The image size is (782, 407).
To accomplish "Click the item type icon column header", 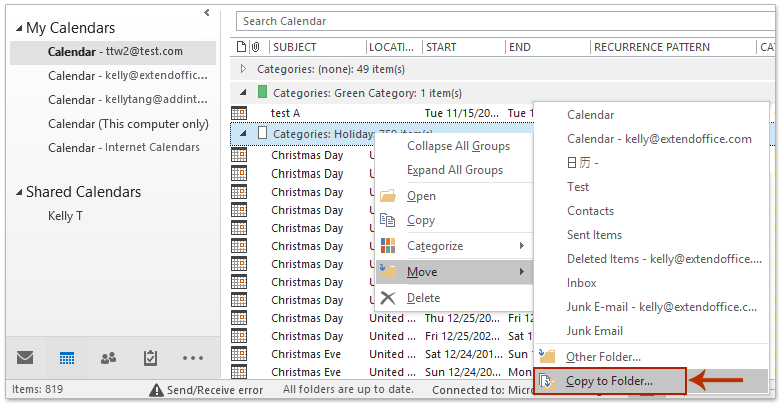I will 241,47.
